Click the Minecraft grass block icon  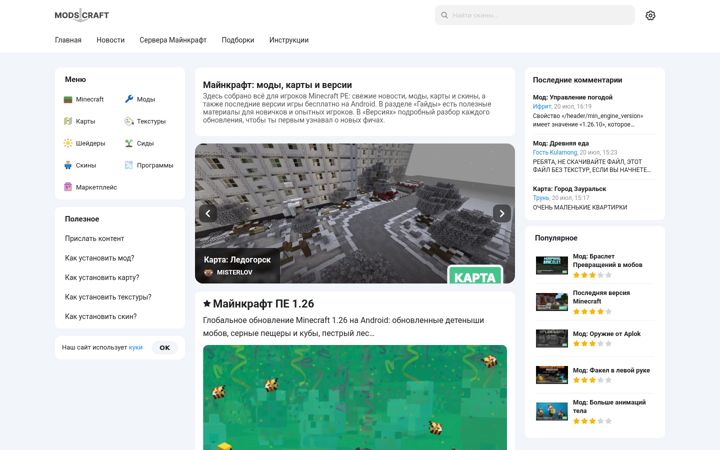tap(68, 99)
